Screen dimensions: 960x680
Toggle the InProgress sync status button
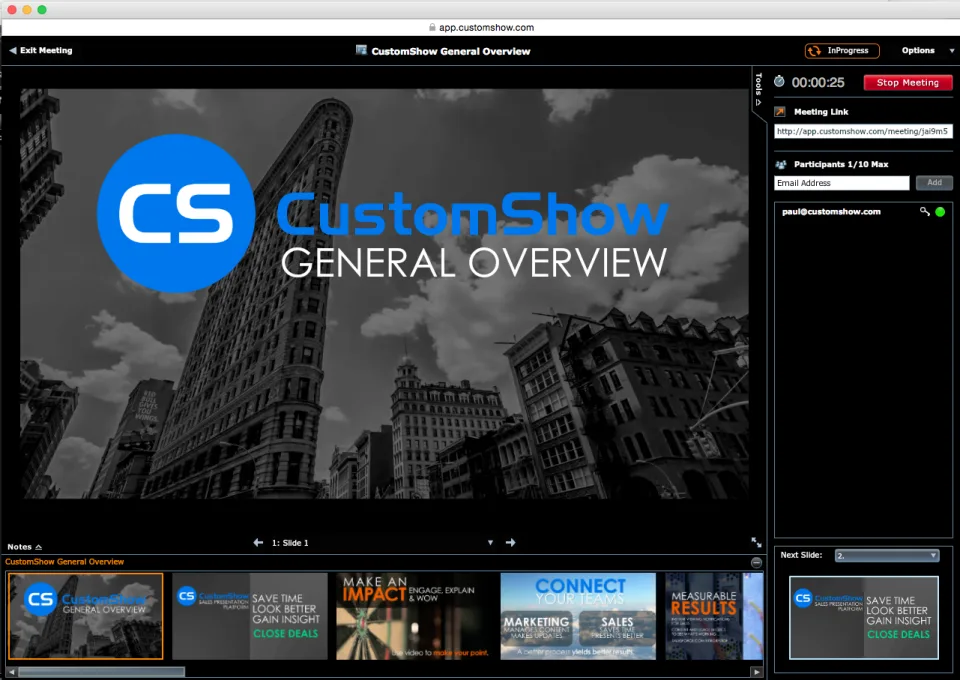coord(842,51)
